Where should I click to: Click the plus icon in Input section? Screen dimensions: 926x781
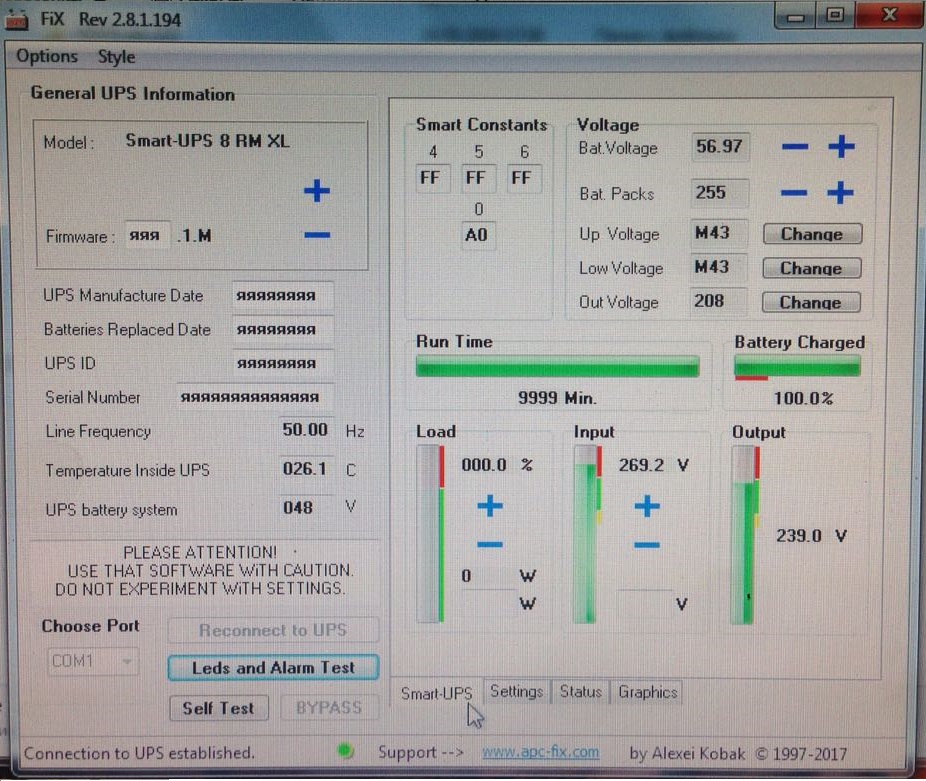pyautogui.click(x=647, y=506)
